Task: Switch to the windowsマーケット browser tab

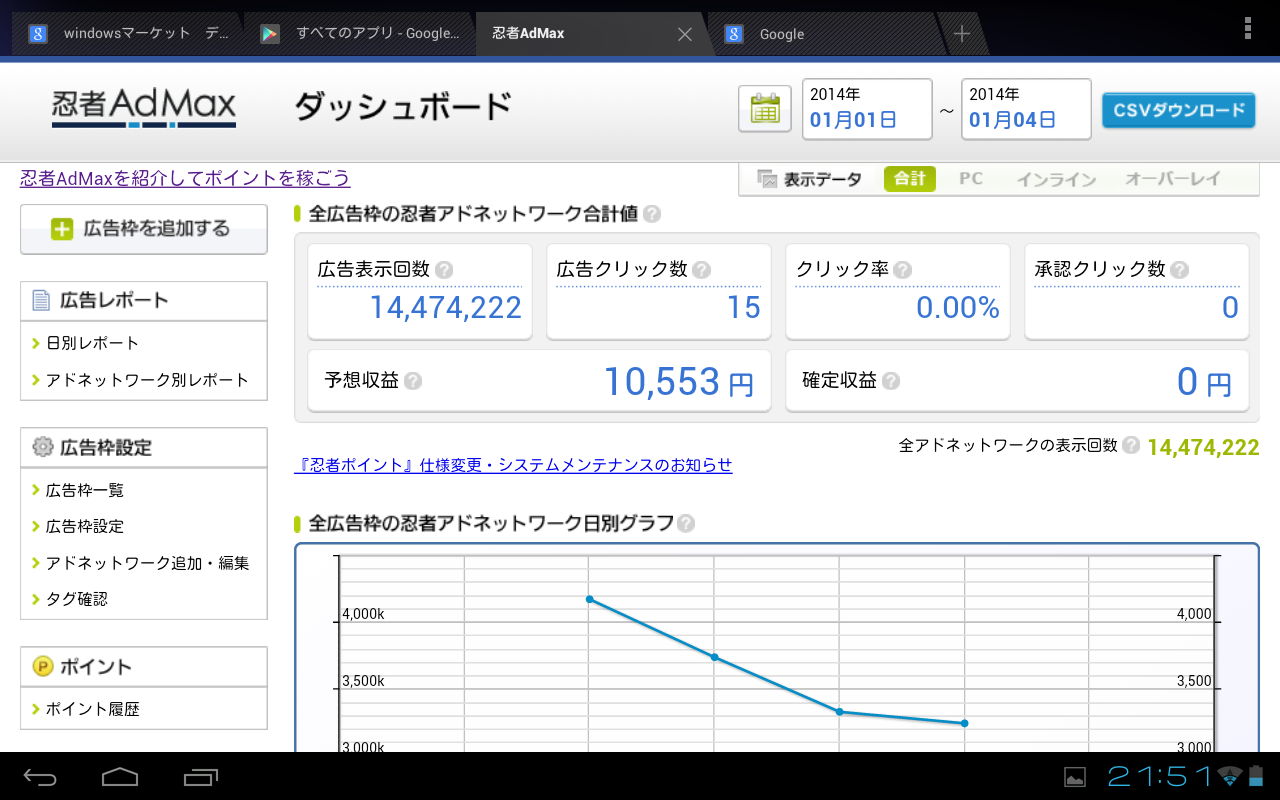Action: pyautogui.click(x=128, y=34)
